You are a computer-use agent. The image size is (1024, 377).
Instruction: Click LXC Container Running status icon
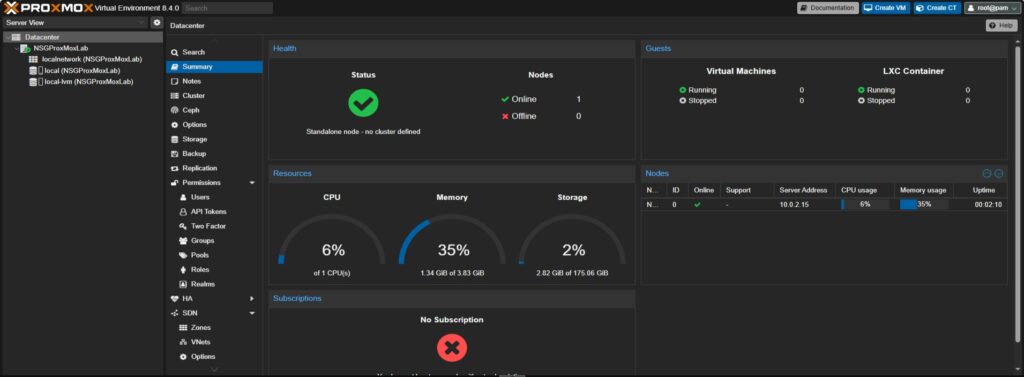pyautogui.click(x=861, y=90)
